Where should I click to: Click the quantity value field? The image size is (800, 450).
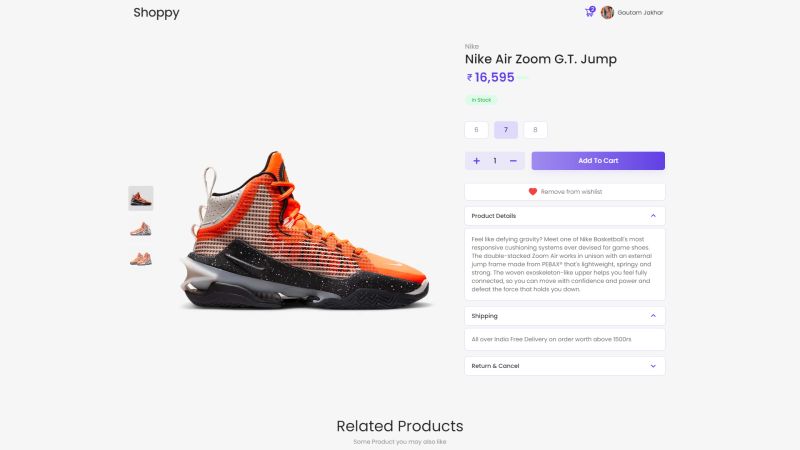point(495,161)
